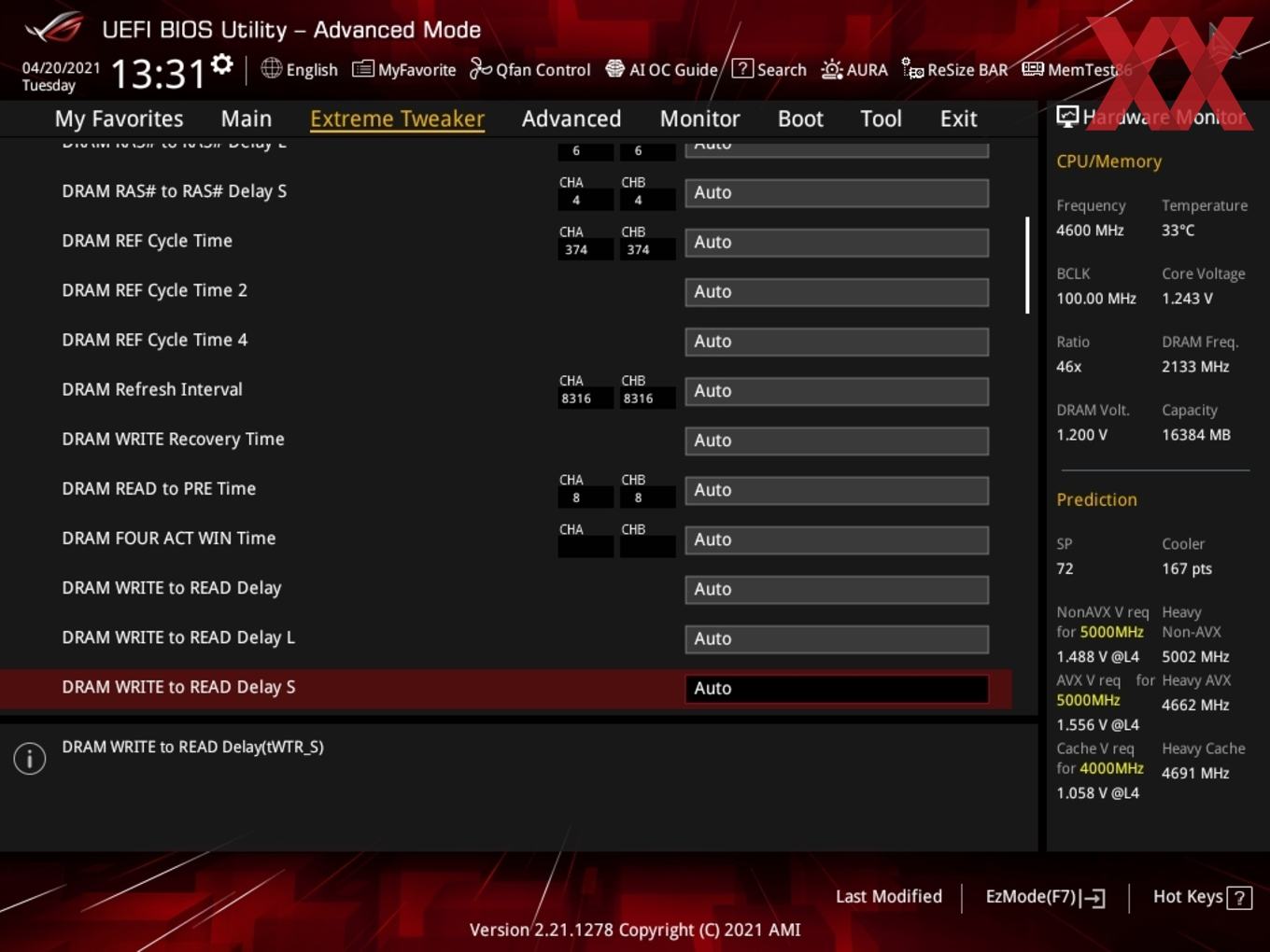Click Hot Keys label

[1188, 896]
